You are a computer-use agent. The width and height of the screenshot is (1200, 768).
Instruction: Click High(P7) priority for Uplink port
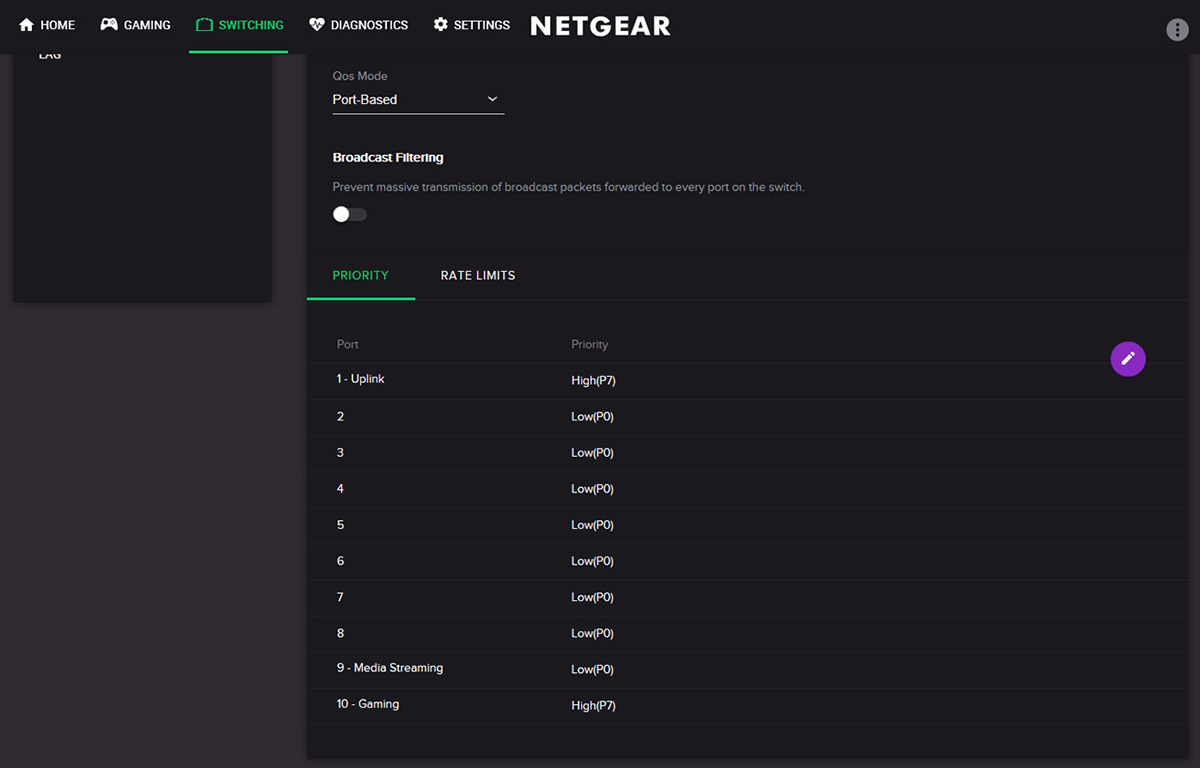tap(593, 381)
